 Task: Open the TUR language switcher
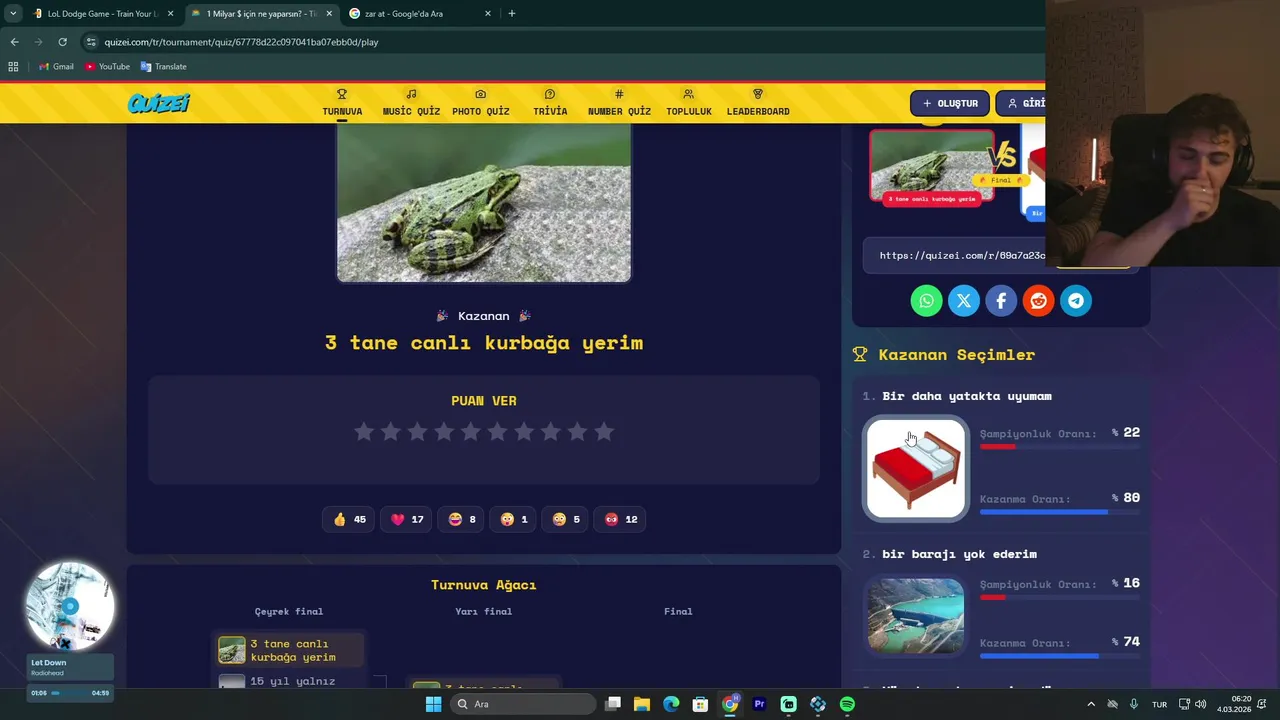(x=1159, y=704)
